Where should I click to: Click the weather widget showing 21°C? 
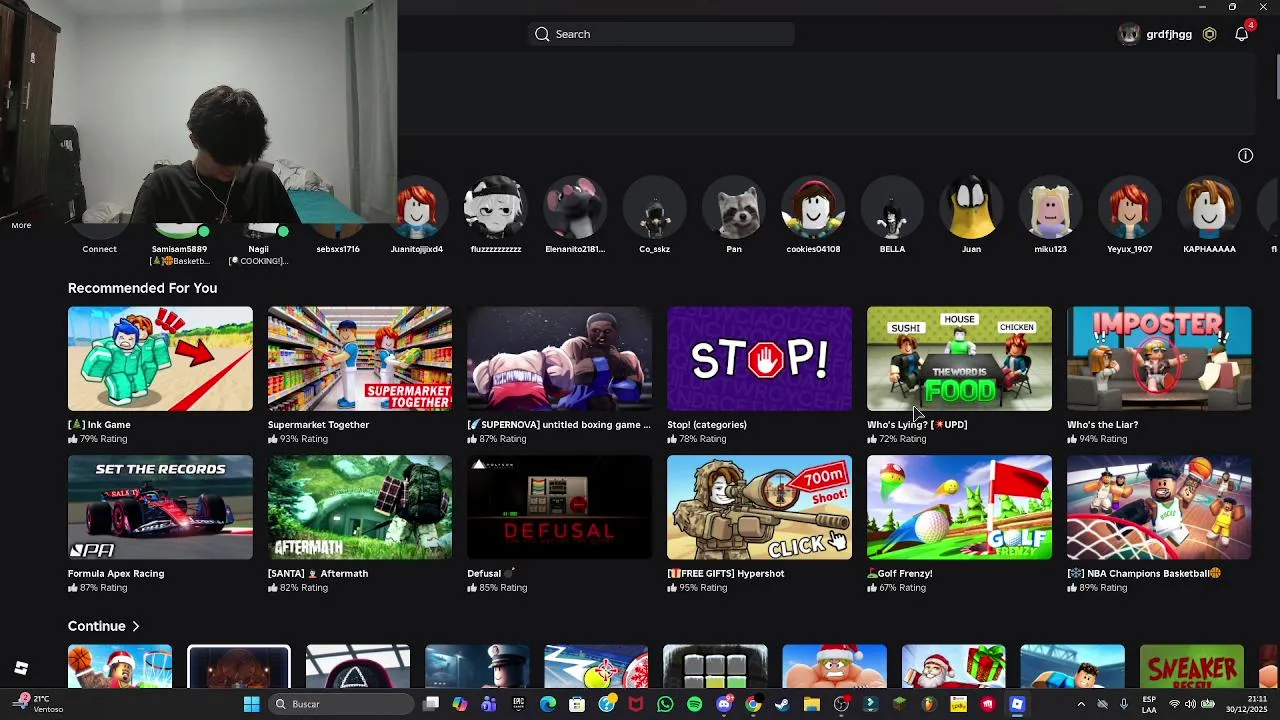pyautogui.click(x=36, y=704)
